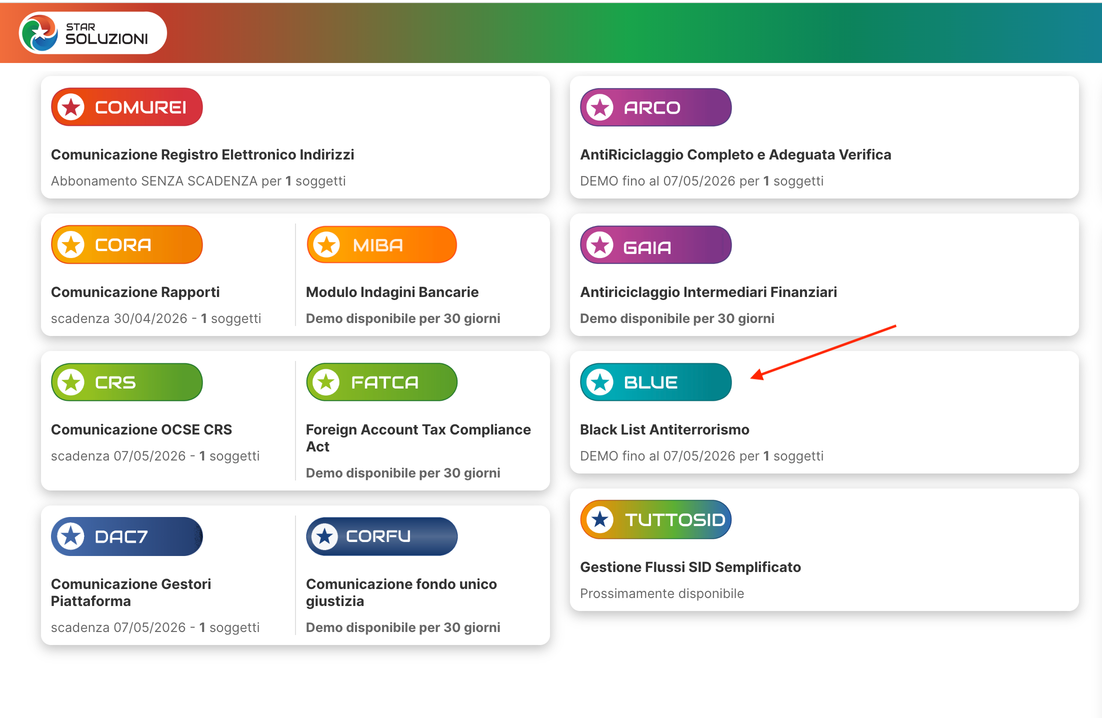Click 'scadenza 30/04/2026 - 1 soggetti' text

(156, 319)
